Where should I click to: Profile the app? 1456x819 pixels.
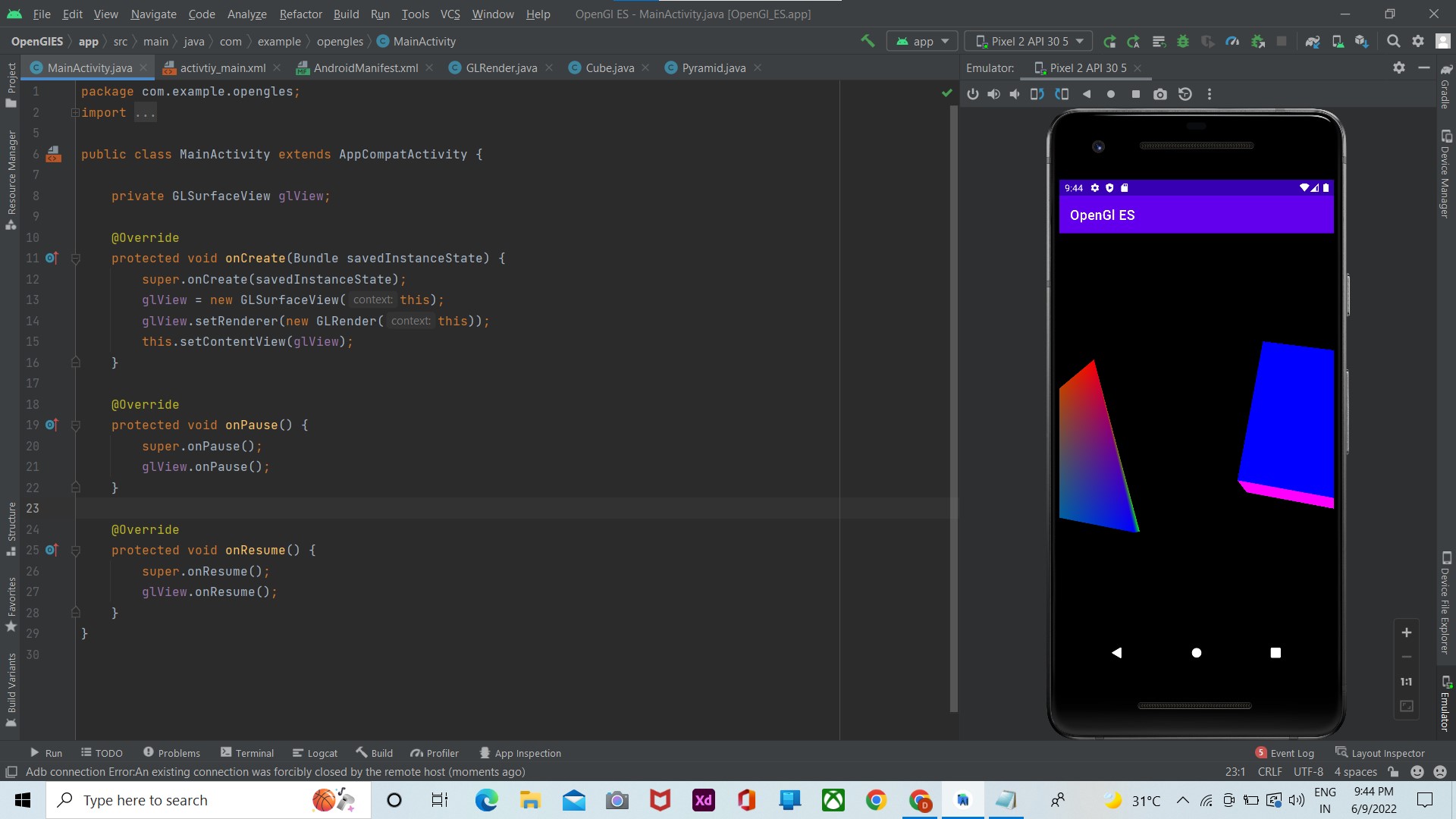tap(1233, 41)
